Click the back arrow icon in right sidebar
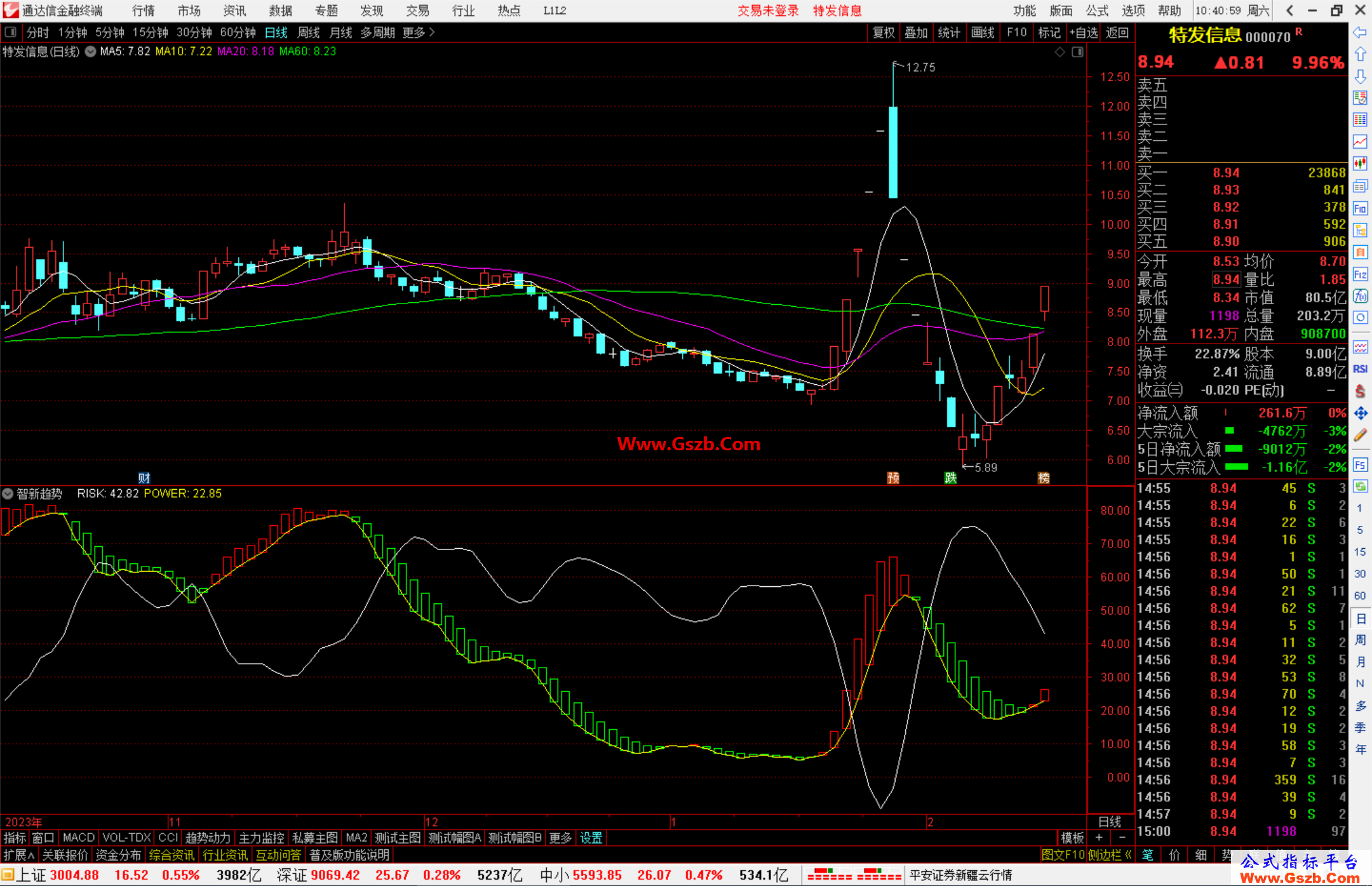 pyautogui.click(x=1360, y=32)
